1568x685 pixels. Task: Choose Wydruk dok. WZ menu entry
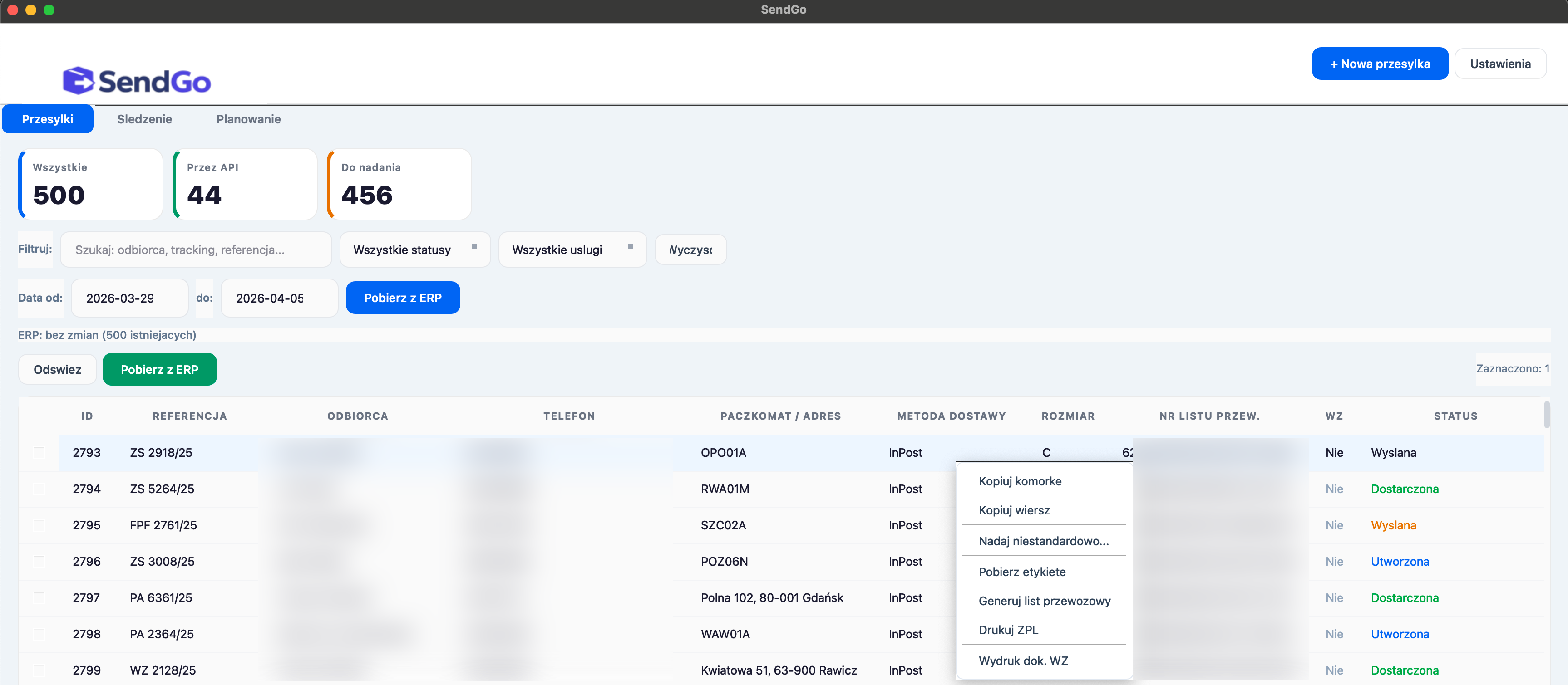click(1044, 661)
